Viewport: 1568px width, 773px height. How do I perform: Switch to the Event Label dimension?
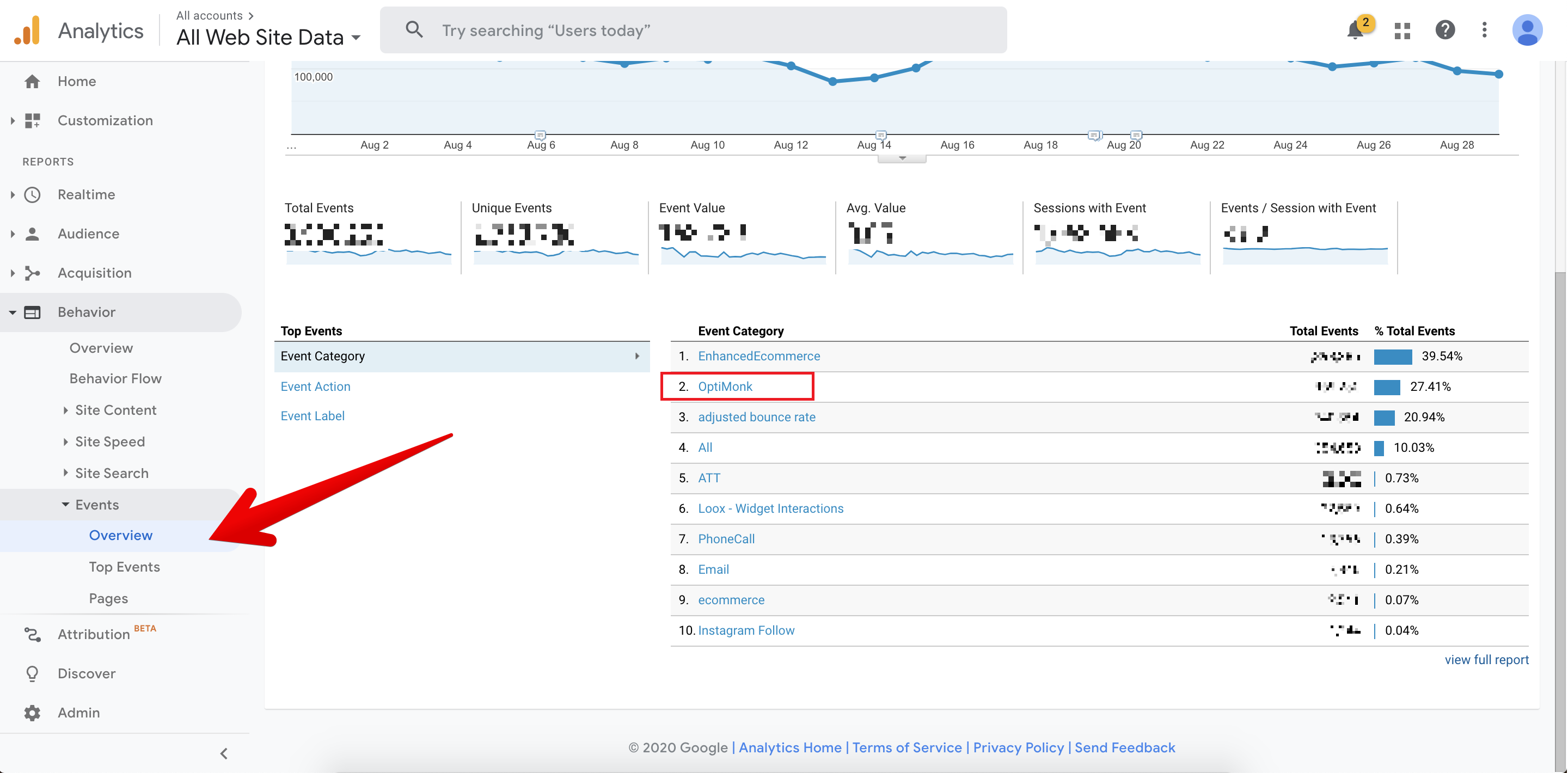313,416
